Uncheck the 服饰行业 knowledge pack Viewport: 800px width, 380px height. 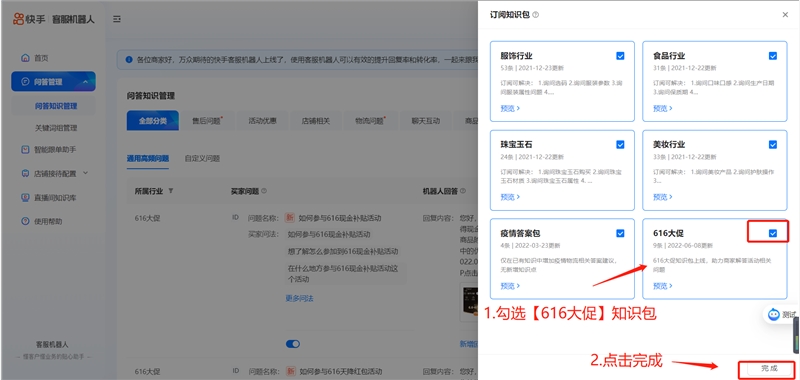click(x=620, y=56)
